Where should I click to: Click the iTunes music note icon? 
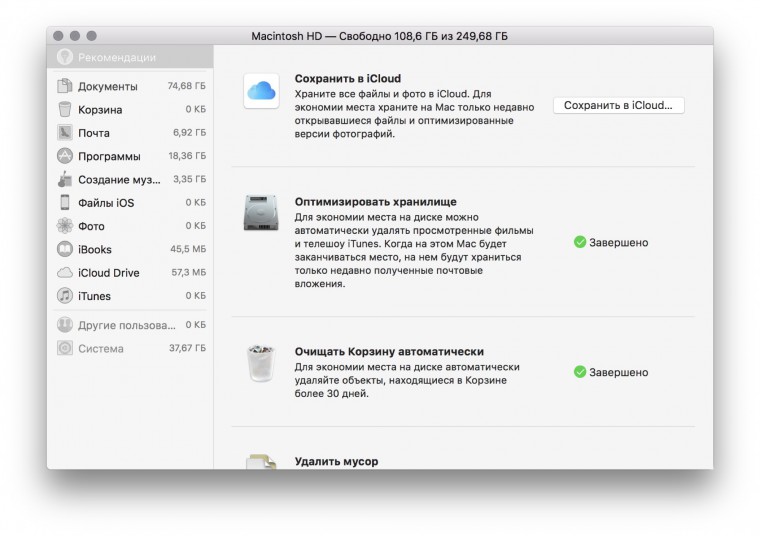pyautogui.click(x=64, y=296)
